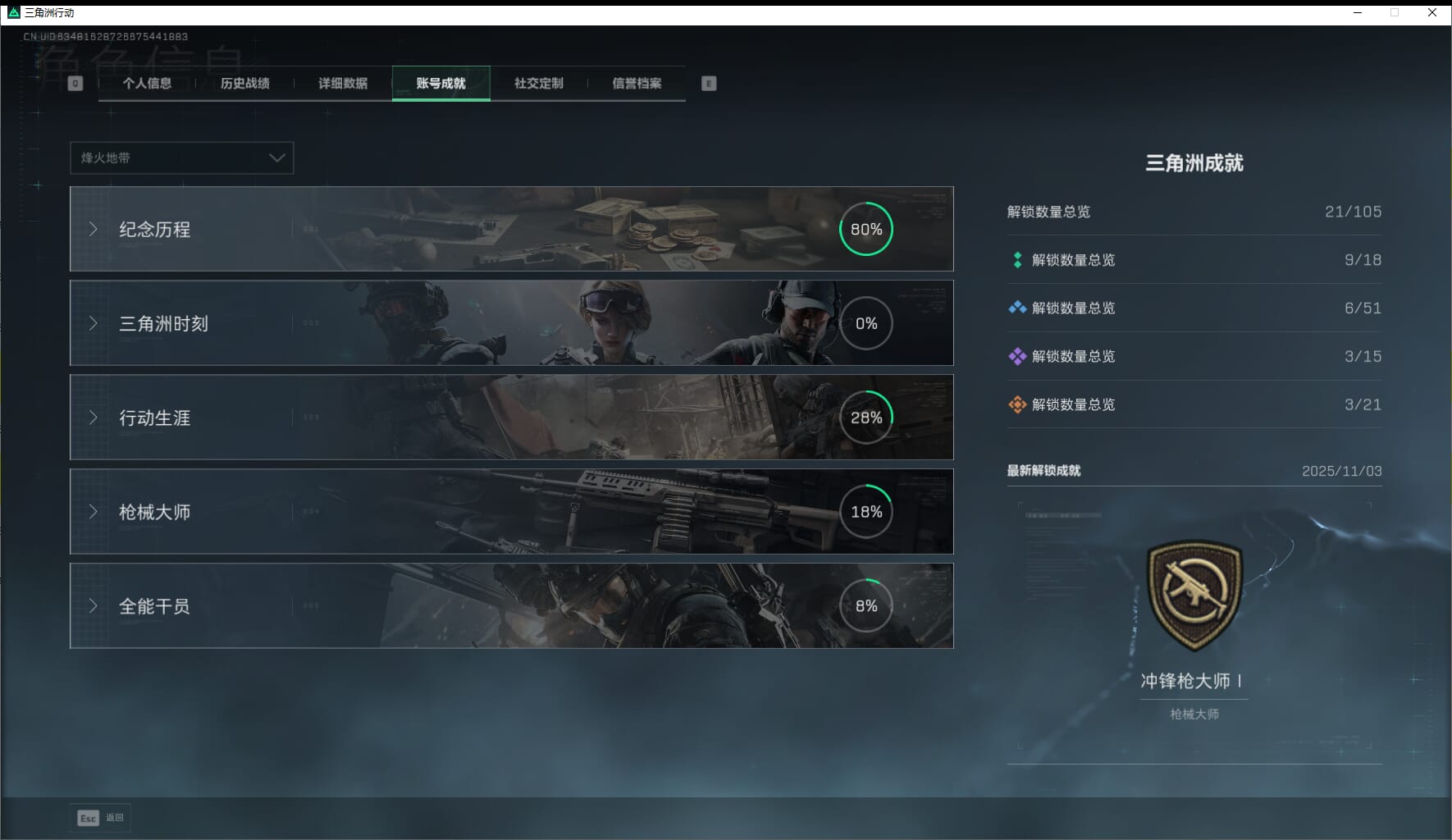Switch to the 历史战绩 tab
Viewport: 1452px width, 840px height.
[x=245, y=84]
